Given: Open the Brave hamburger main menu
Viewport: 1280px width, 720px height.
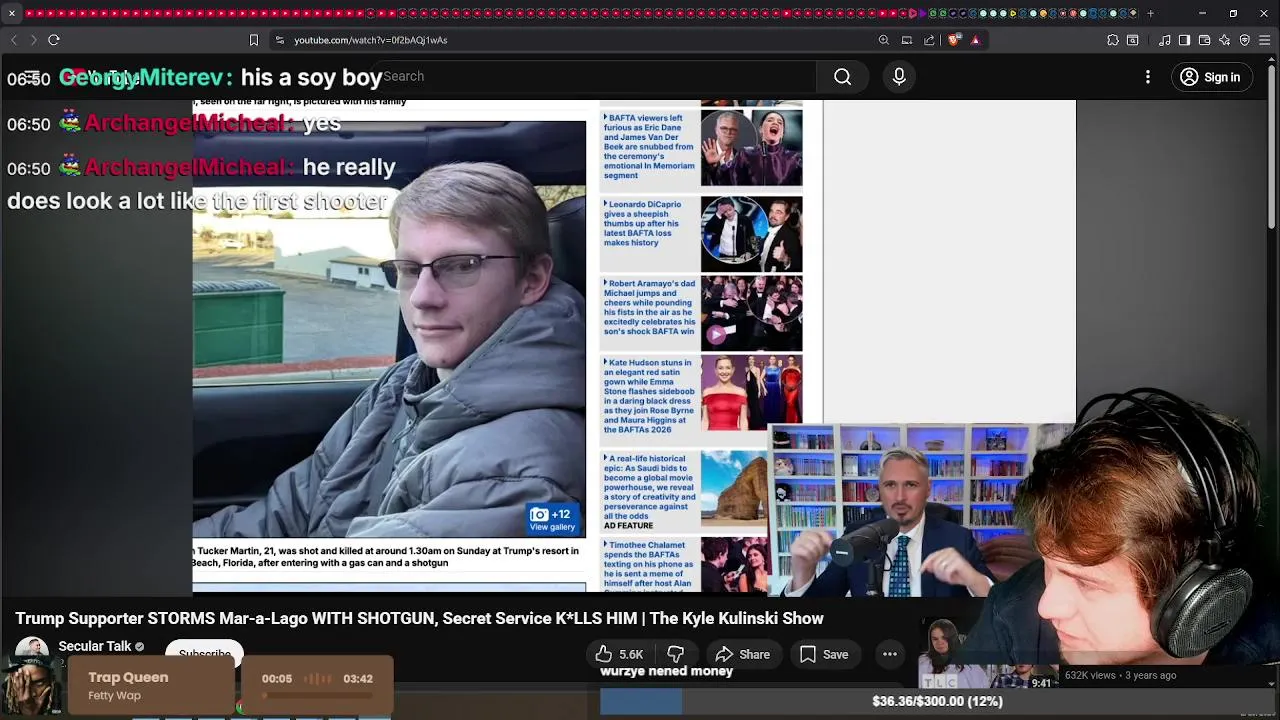Looking at the screenshot, I should pos(1265,40).
